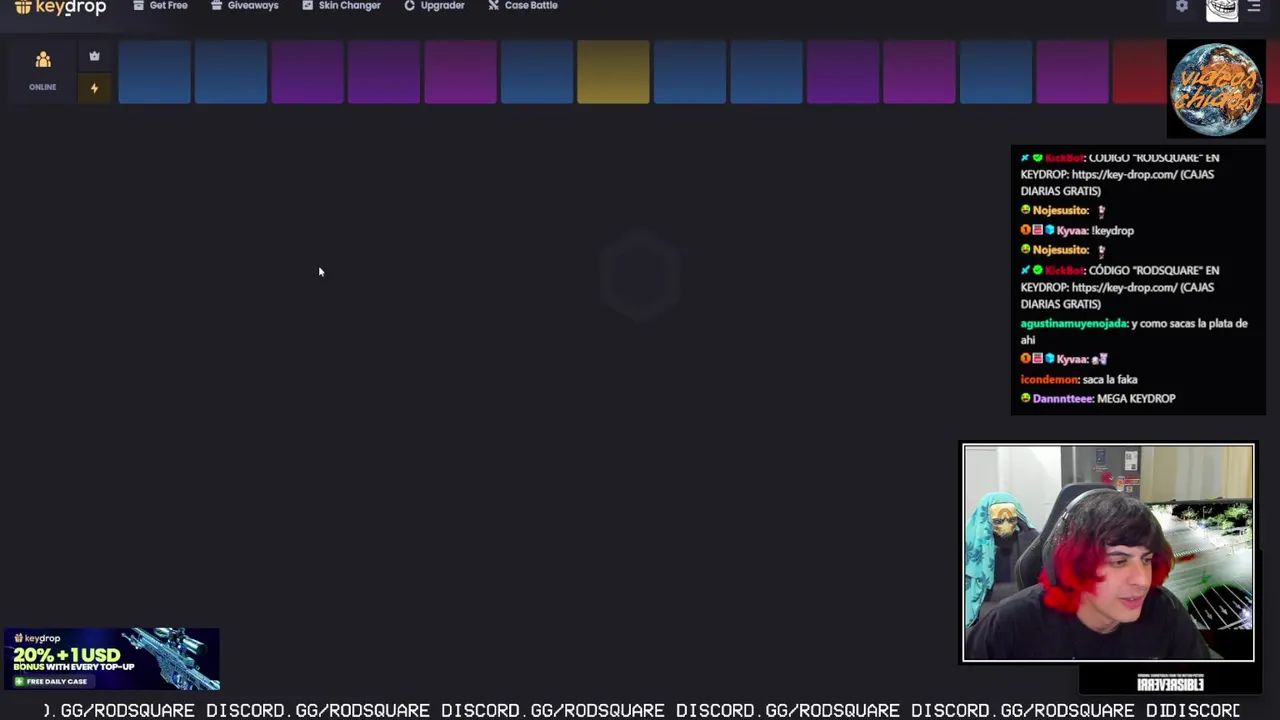This screenshot has width=1280, height=720.
Task: Click the Free Daily Case label
Action: coord(56,682)
